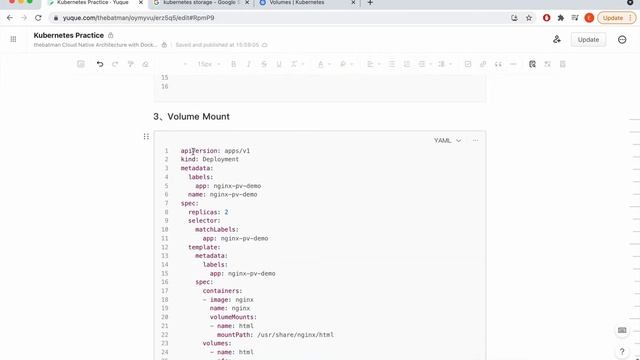Insert a blockquote
Image resolution: width=640 pixels, height=360 pixels.
point(498,64)
